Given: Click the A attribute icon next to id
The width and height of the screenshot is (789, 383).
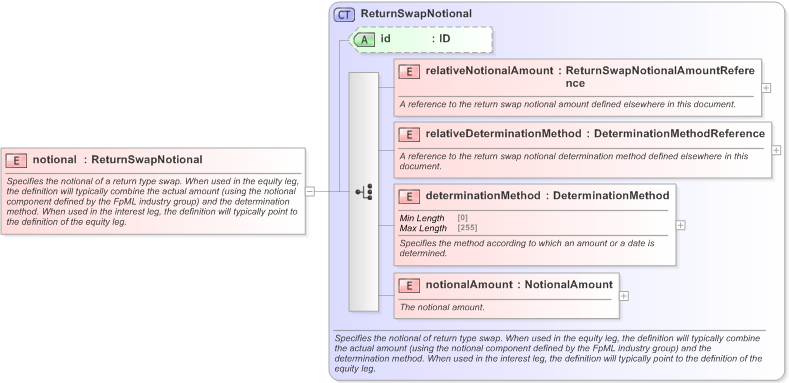Looking at the screenshot, I should coord(364,40).
